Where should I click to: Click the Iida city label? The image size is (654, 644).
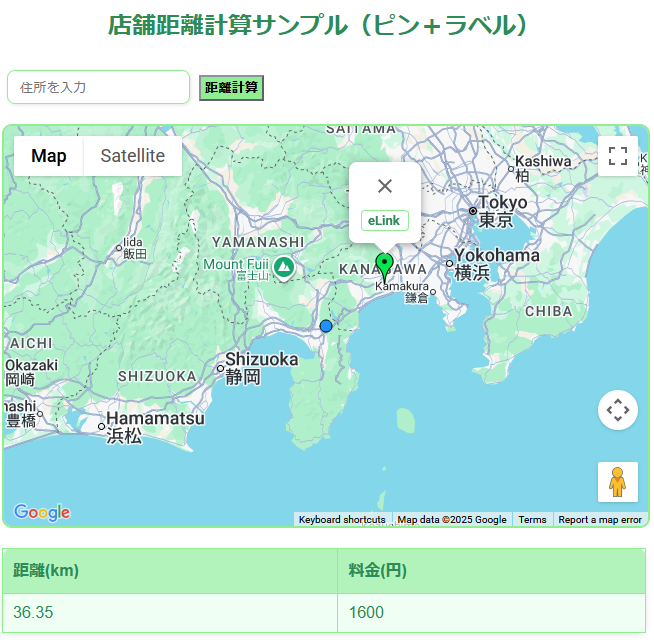[x=135, y=248]
